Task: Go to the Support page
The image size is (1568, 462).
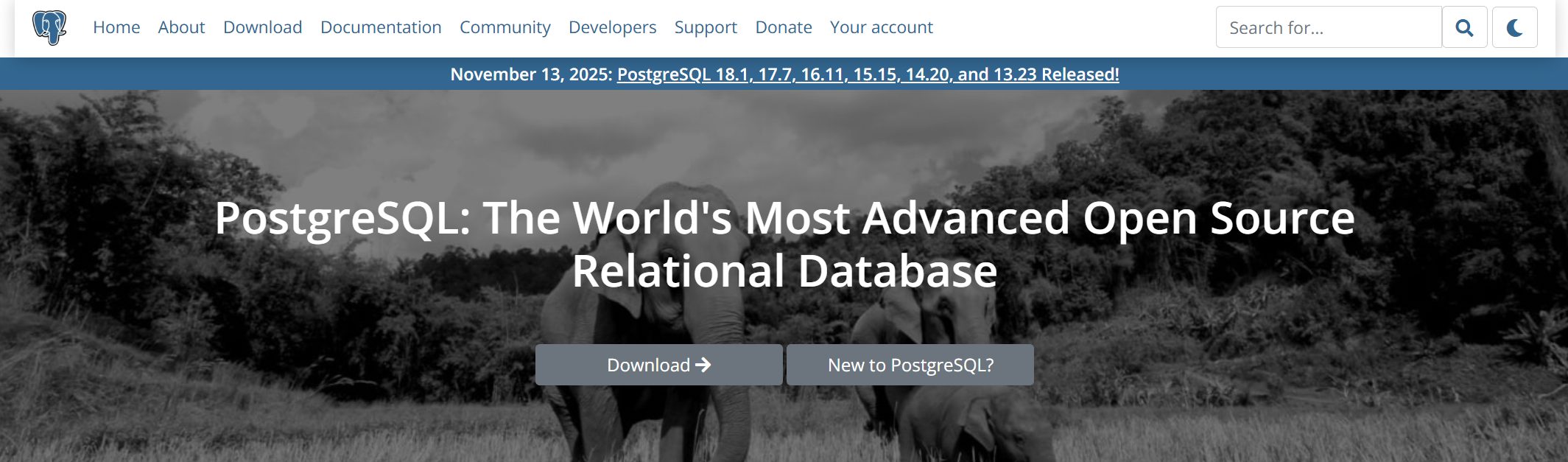Action: pos(706,27)
